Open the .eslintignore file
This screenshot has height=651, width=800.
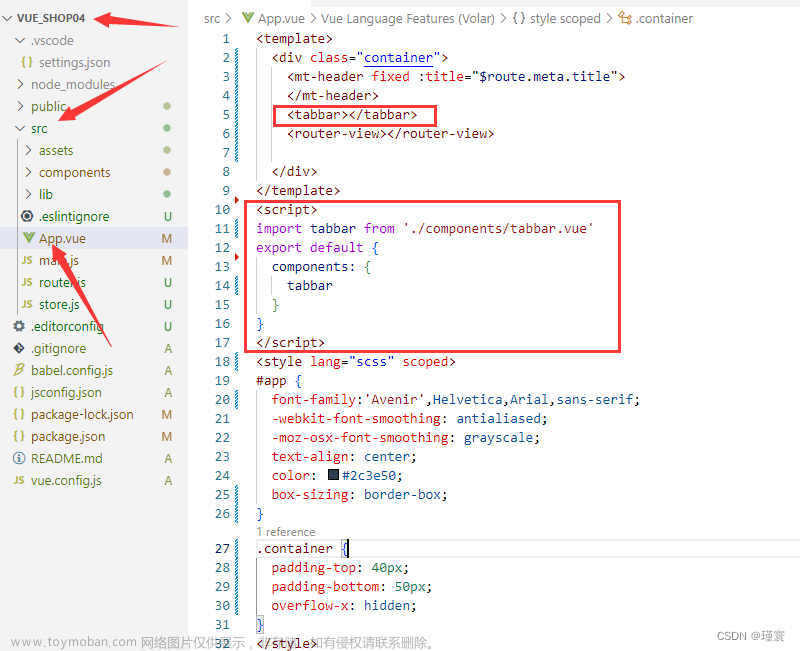click(x=74, y=216)
